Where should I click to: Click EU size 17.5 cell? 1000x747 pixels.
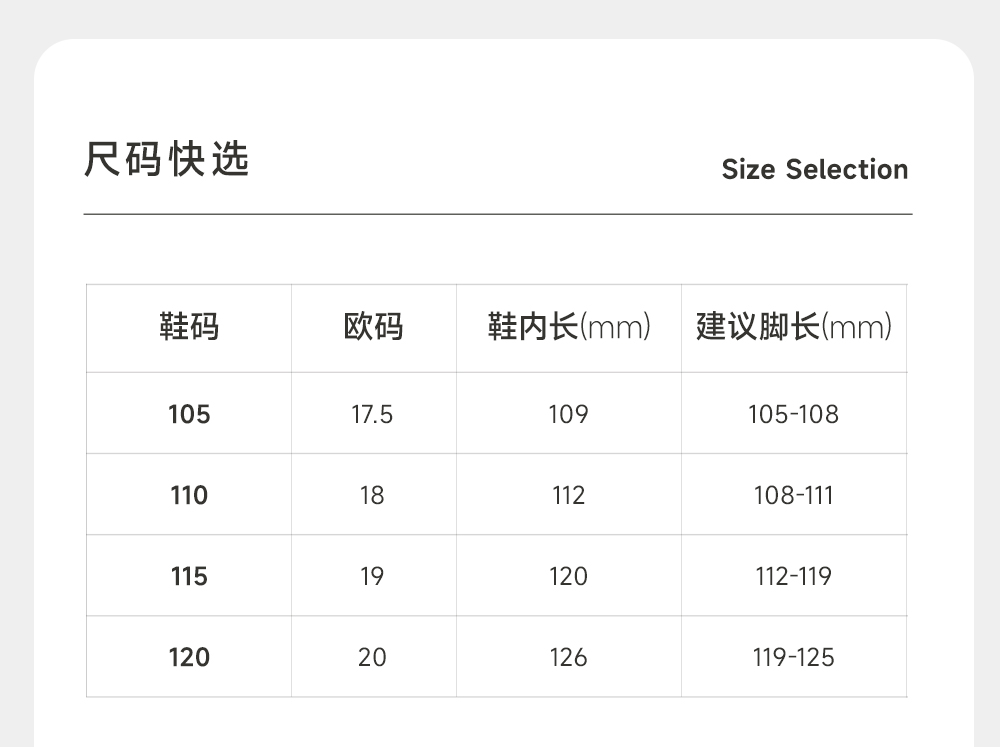click(x=372, y=414)
